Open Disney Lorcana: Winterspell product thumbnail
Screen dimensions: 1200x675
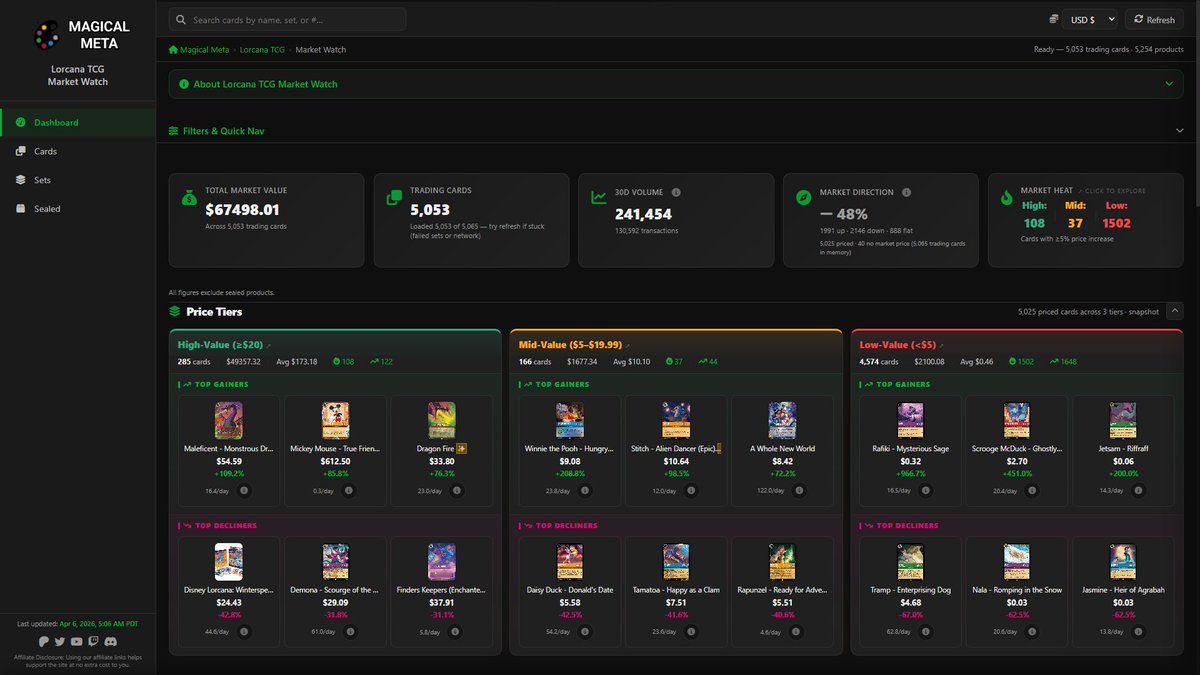229,562
